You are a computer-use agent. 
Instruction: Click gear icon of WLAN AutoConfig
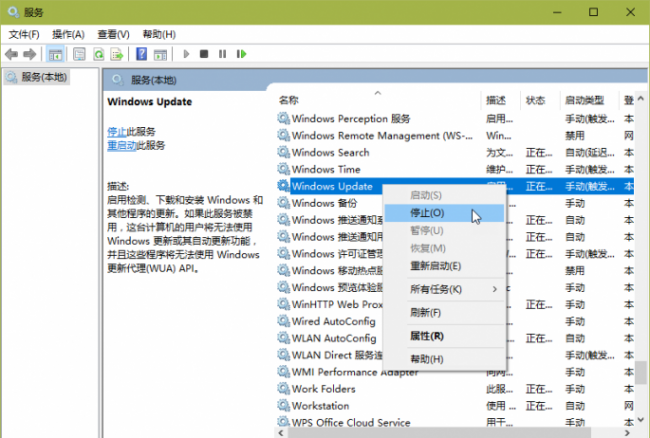[x=284, y=338]
